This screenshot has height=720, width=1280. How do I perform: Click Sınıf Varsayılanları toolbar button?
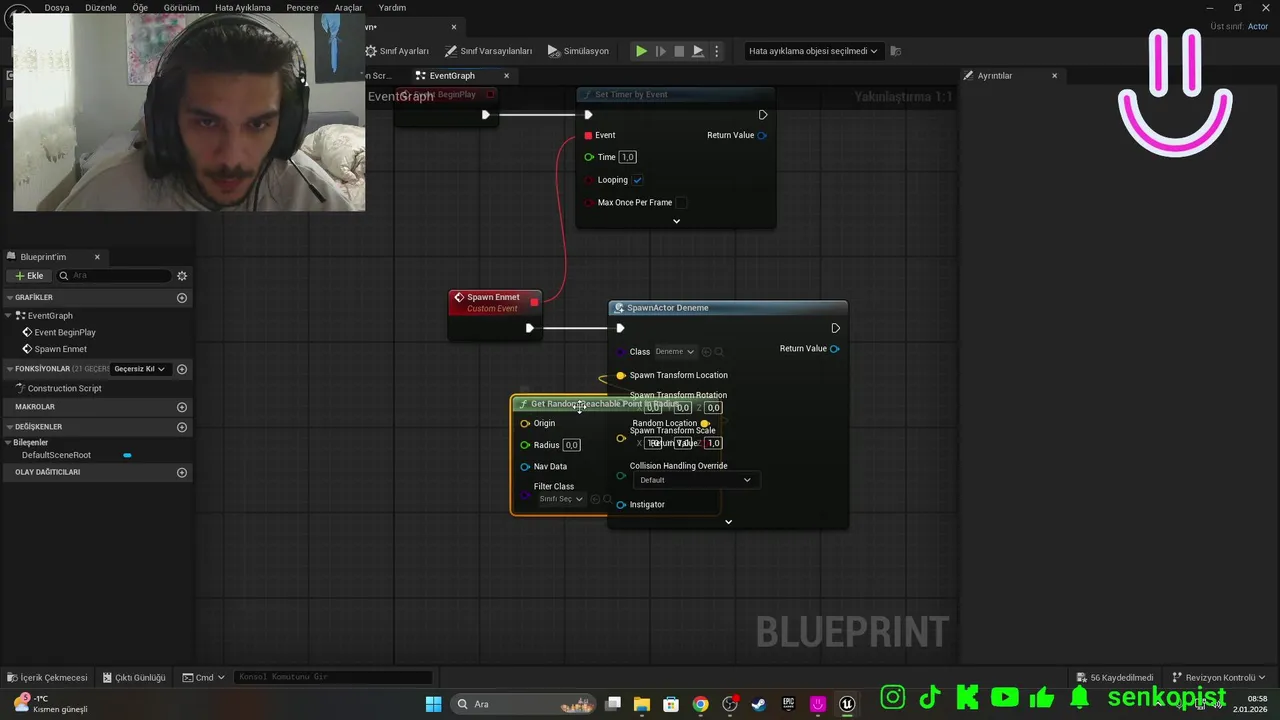tap(489, 51)
